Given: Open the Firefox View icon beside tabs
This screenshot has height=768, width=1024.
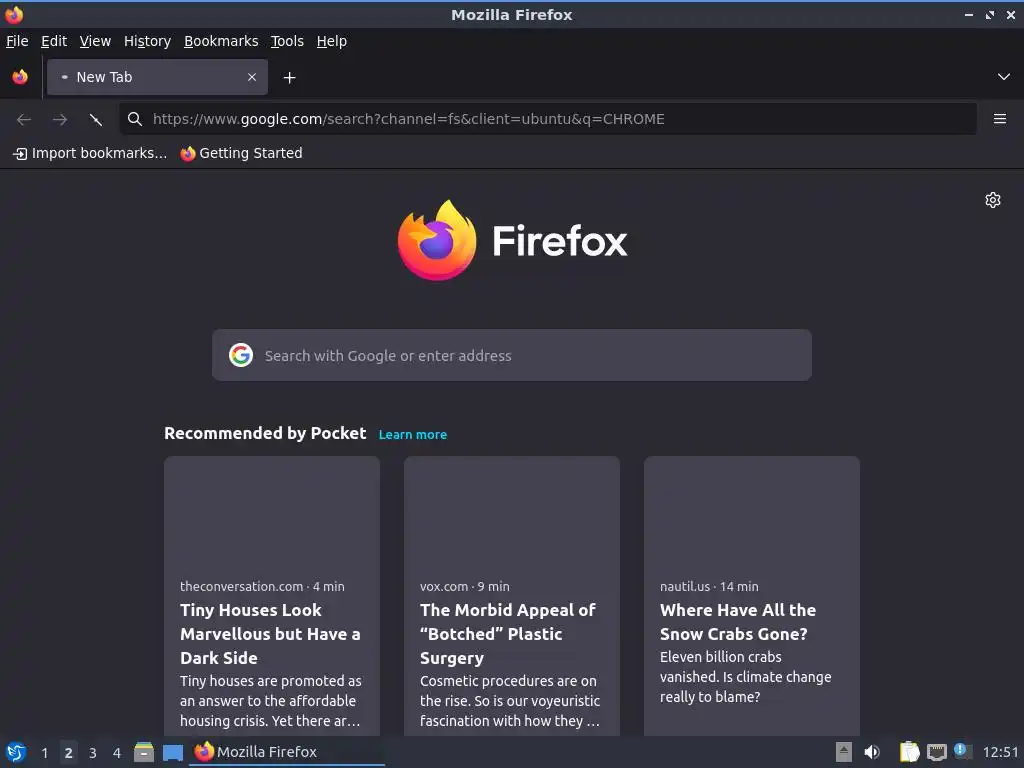Looking at the screenshot, I should 20,77.
